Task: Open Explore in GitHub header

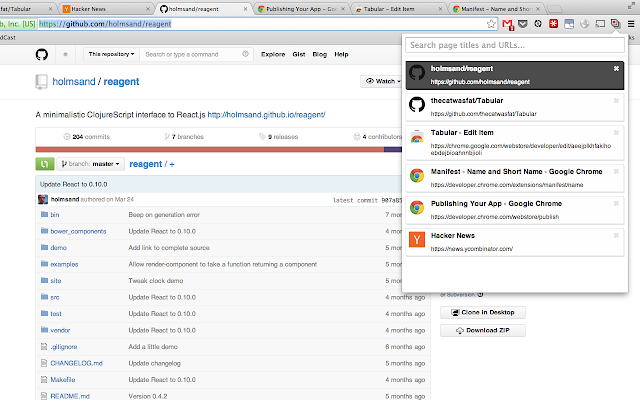Action: (x=273, y=54)
